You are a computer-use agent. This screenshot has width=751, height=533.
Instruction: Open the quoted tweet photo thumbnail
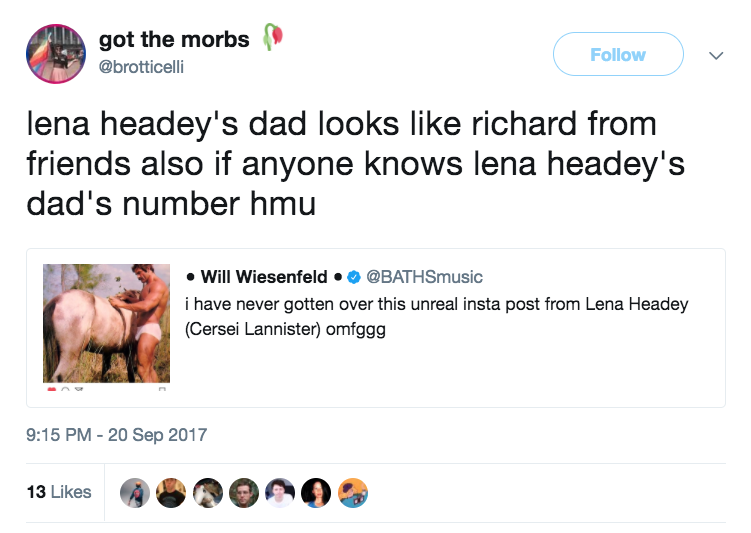[107, 323]
